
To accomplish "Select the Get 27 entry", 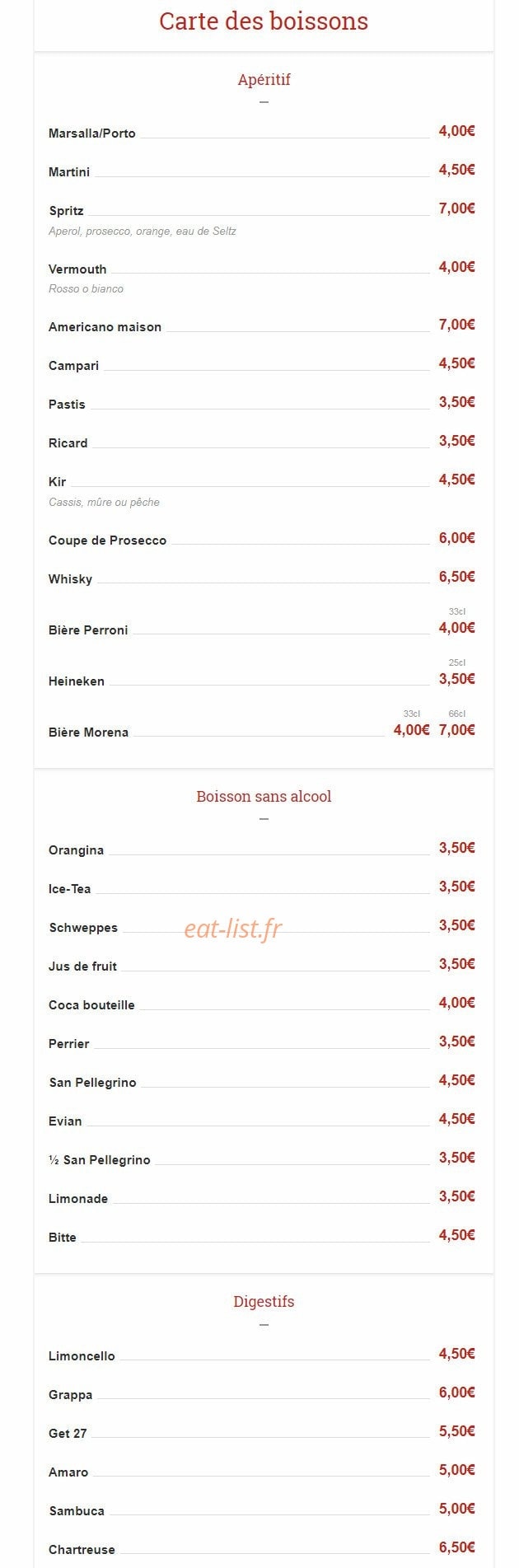I will coord(68,1434).
